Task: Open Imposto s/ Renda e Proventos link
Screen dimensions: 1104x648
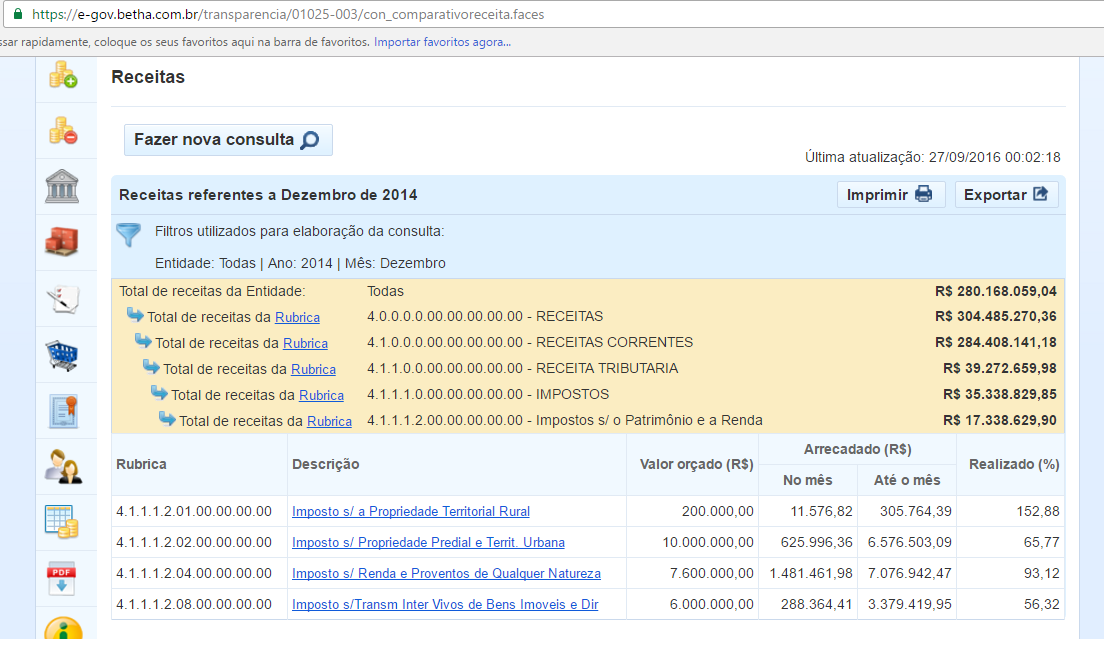Action: tap(446, 573)
